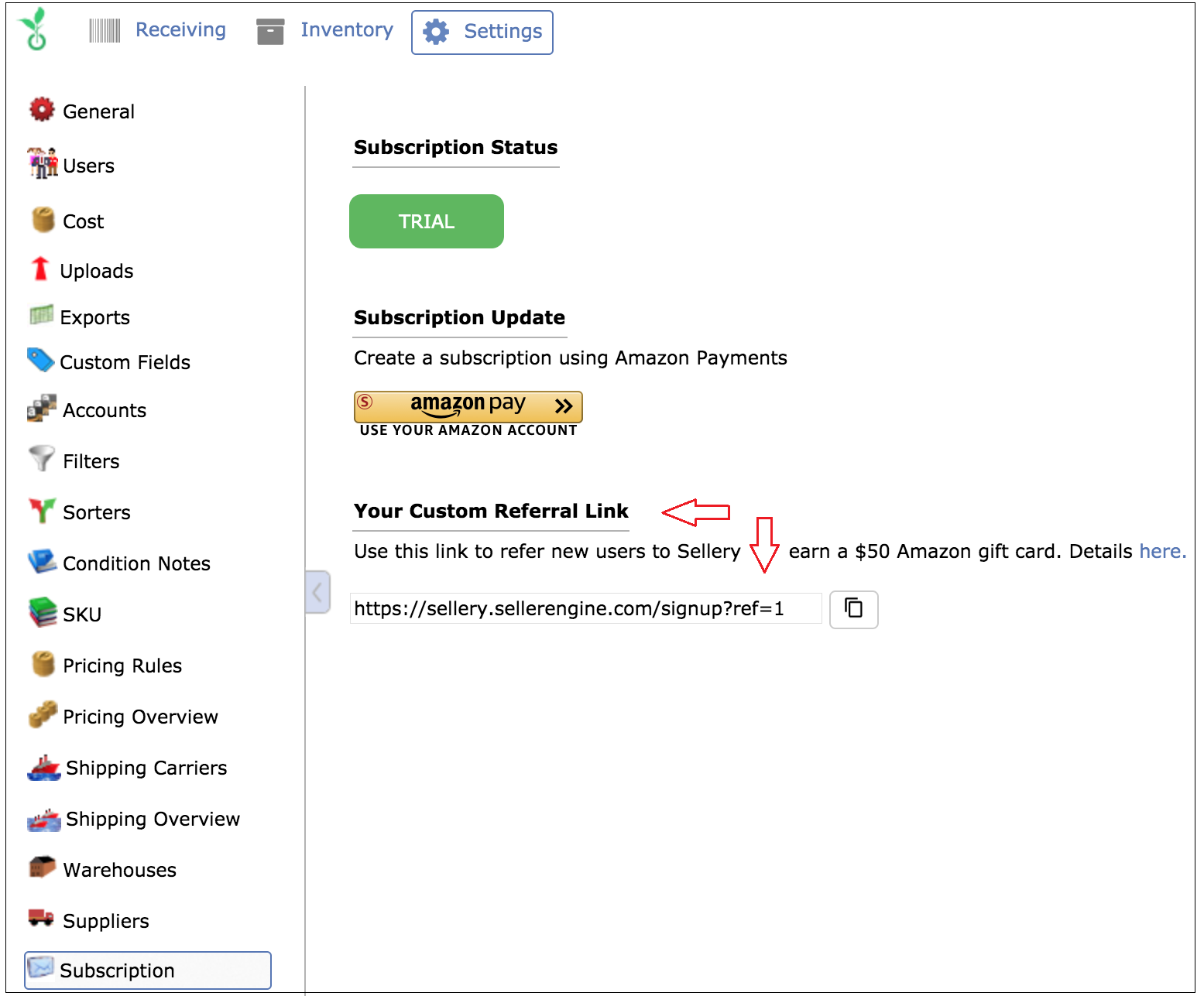The width and height of the screenshot is (1204, 996).
Task: Open General settings
Action: click(x=99, y=112)
